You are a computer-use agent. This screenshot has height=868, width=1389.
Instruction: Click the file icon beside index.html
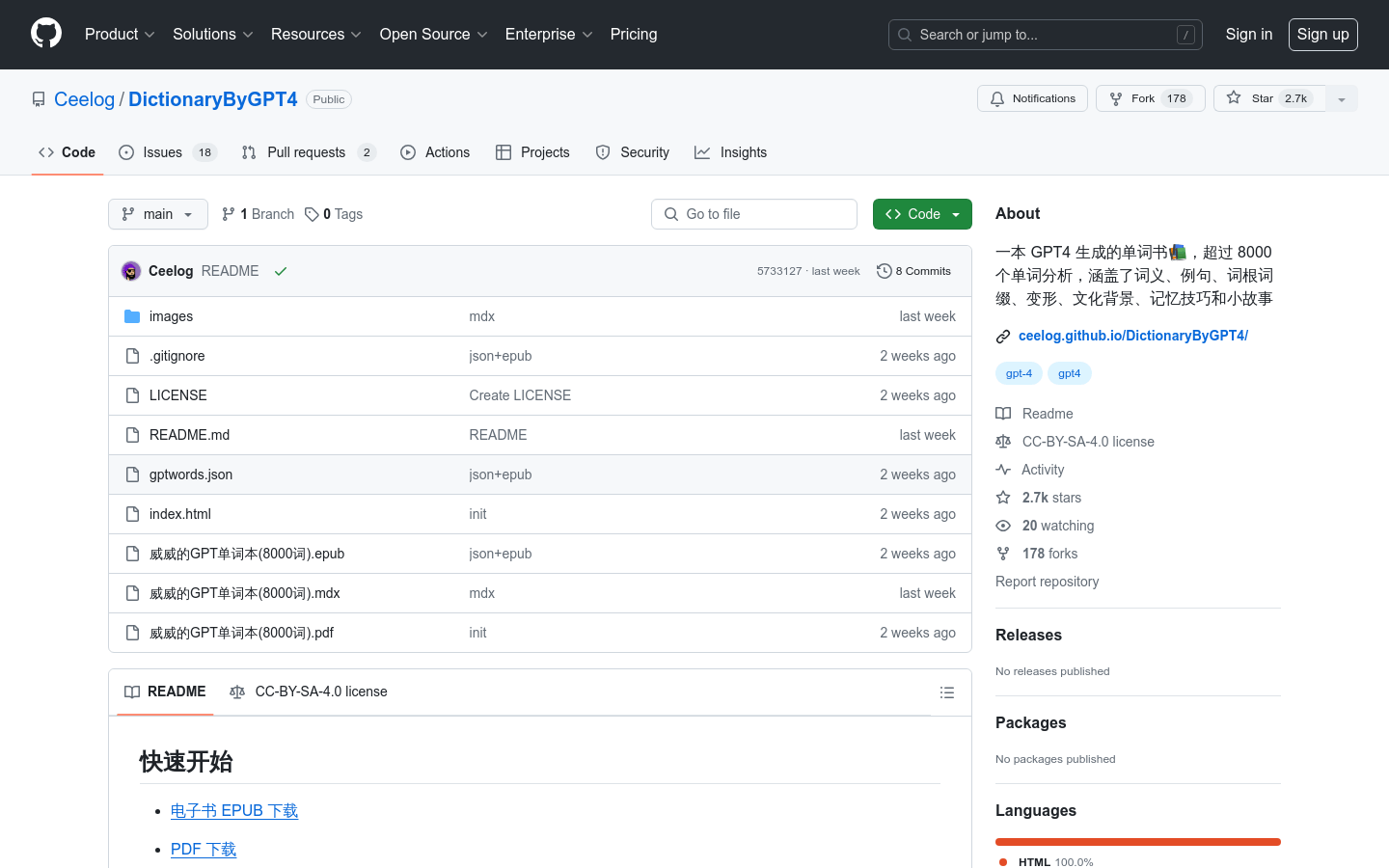132,514
